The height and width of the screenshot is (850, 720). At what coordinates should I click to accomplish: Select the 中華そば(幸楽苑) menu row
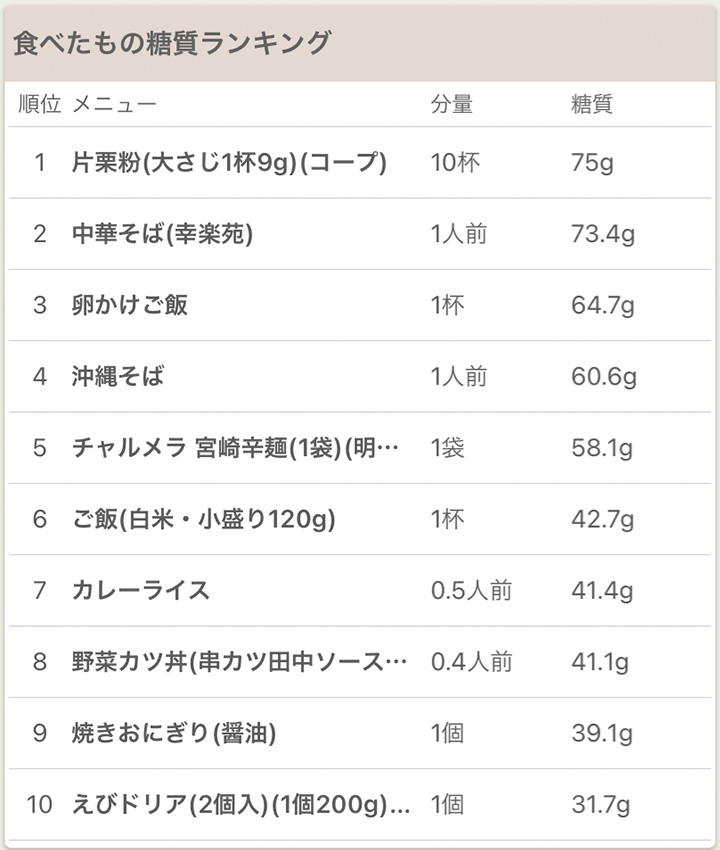coord(360,234)
